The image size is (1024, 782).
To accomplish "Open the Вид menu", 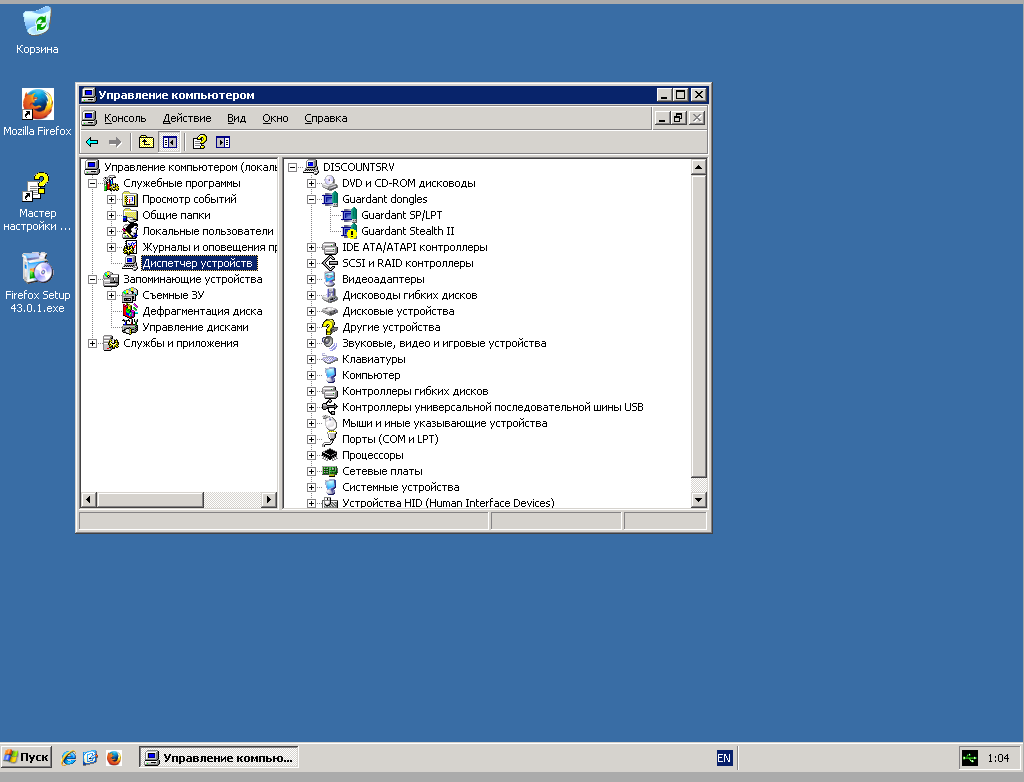I will [236, 118].
